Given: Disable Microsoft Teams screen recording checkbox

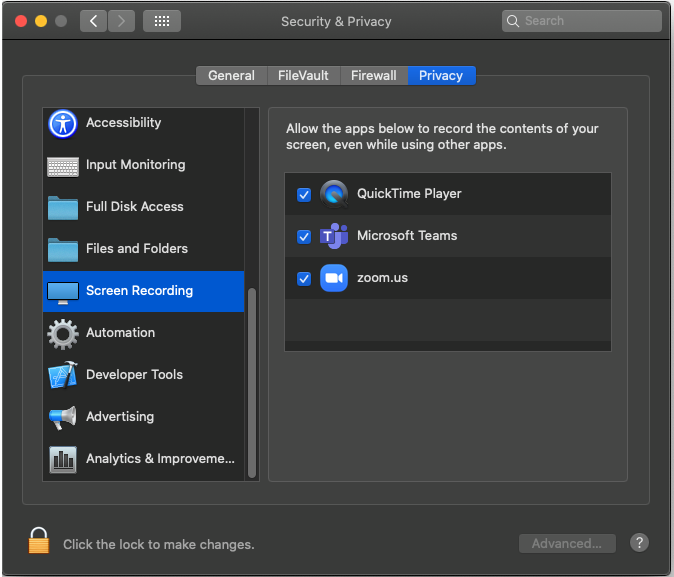Looking at the screenshot, I should [x=304, y=236].
